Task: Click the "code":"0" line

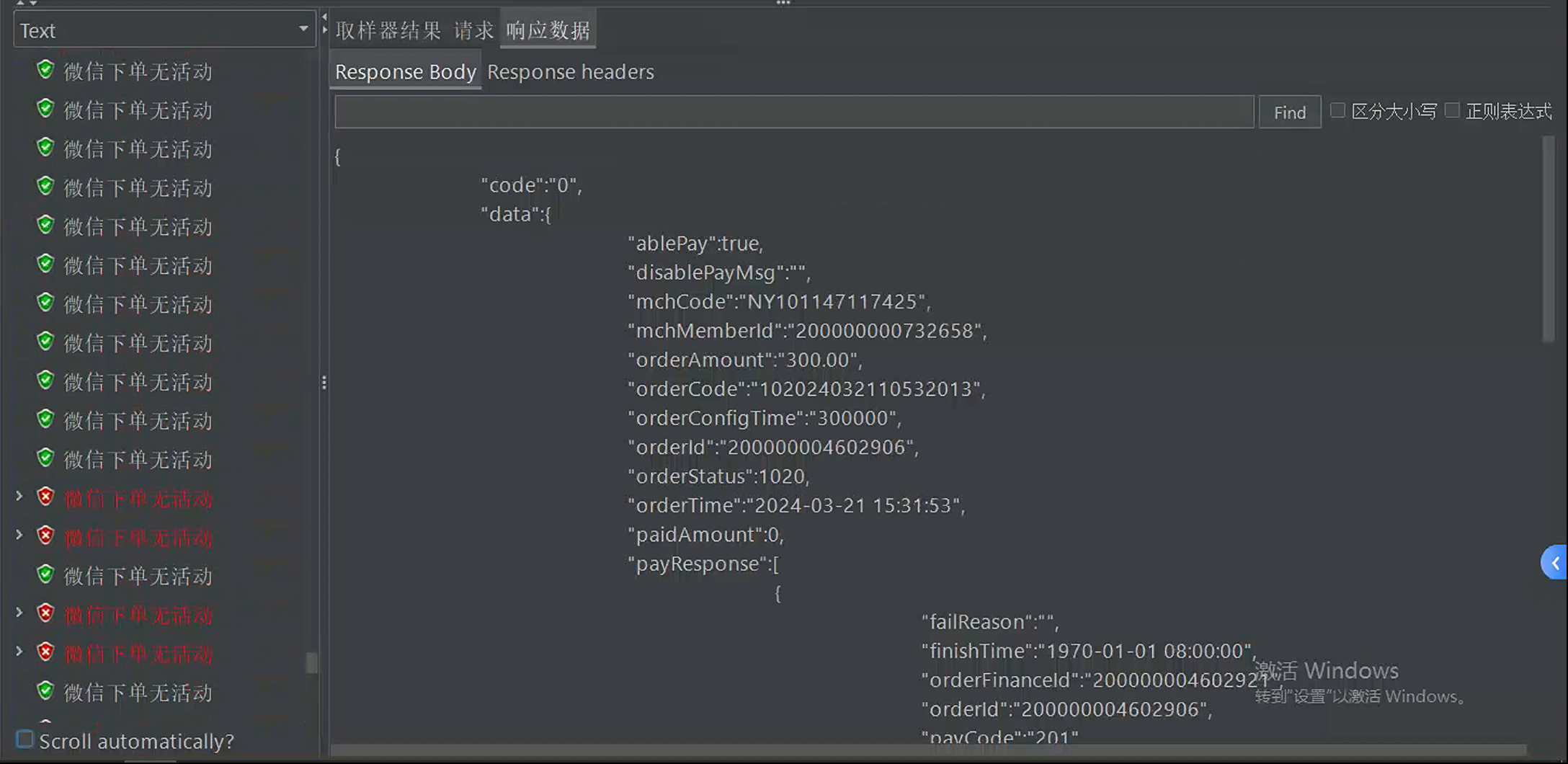Action: pyautogui.click(x=532, y=185)
